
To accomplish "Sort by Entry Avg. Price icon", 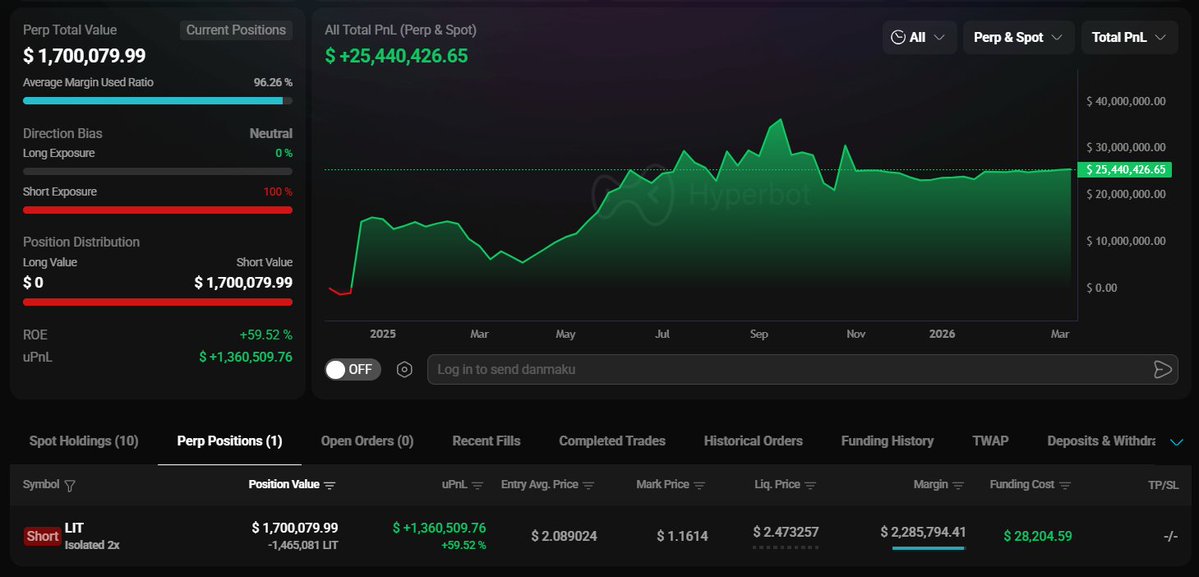I will coord(589,485).
